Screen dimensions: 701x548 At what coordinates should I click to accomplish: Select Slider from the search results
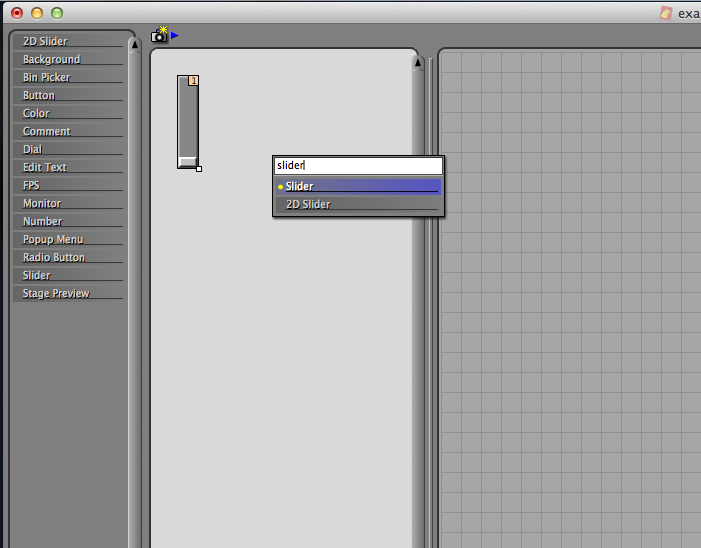(x=357, y=186)
